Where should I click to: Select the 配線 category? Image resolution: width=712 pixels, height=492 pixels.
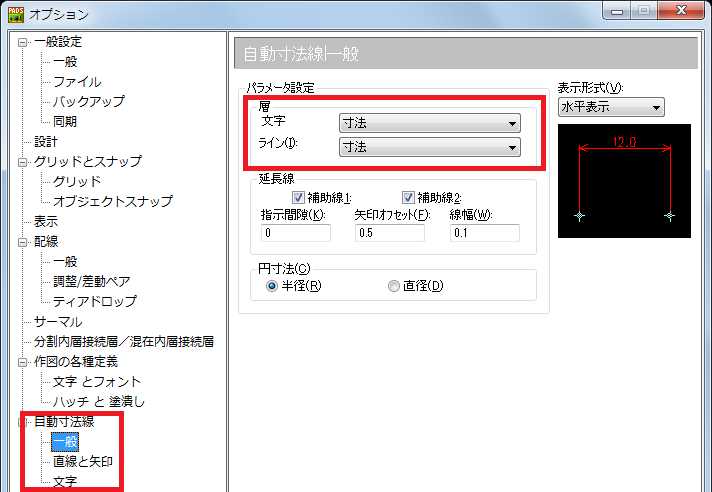click(46, 241)
